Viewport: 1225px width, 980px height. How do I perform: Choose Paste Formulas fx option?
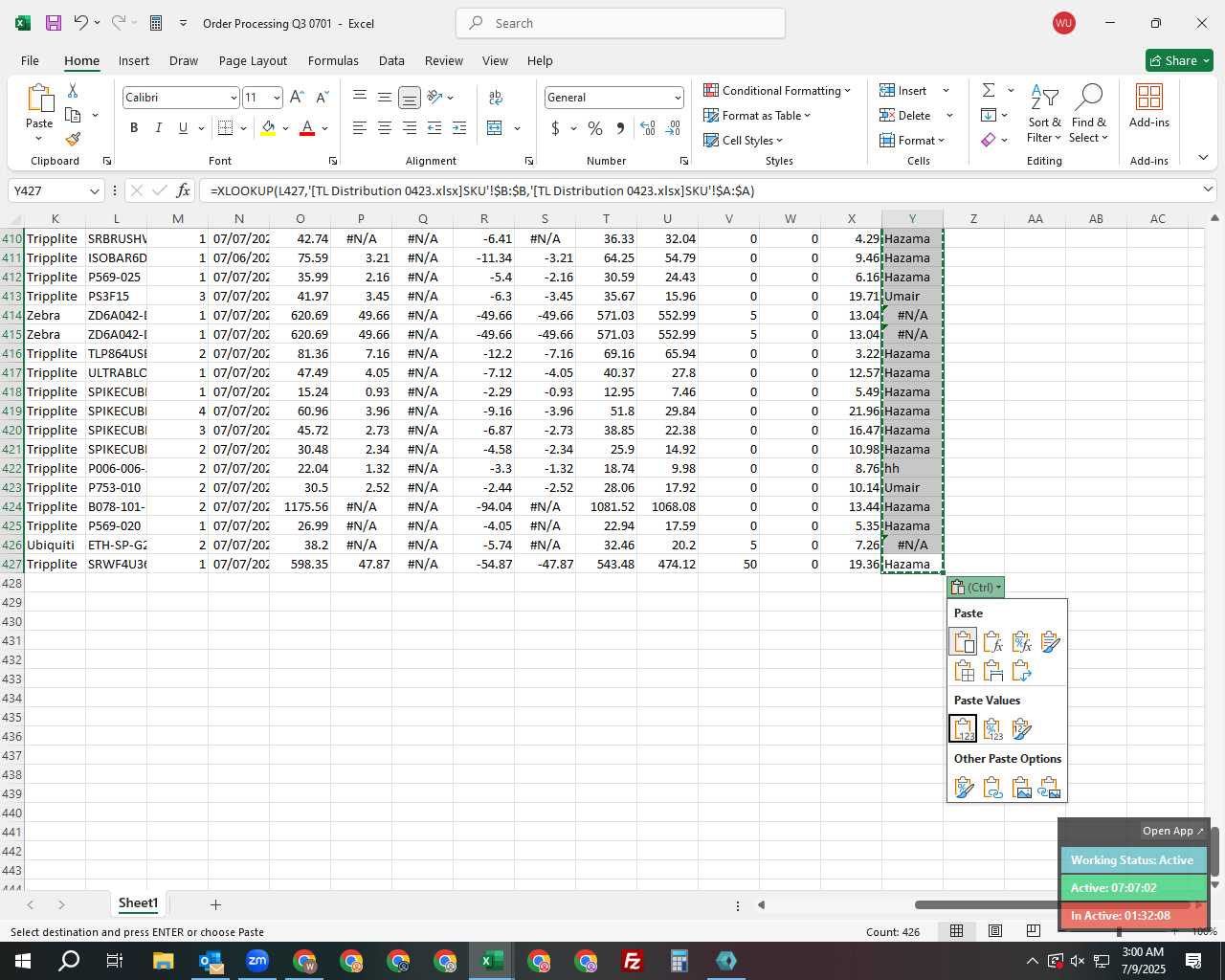(x=992, y=642)
